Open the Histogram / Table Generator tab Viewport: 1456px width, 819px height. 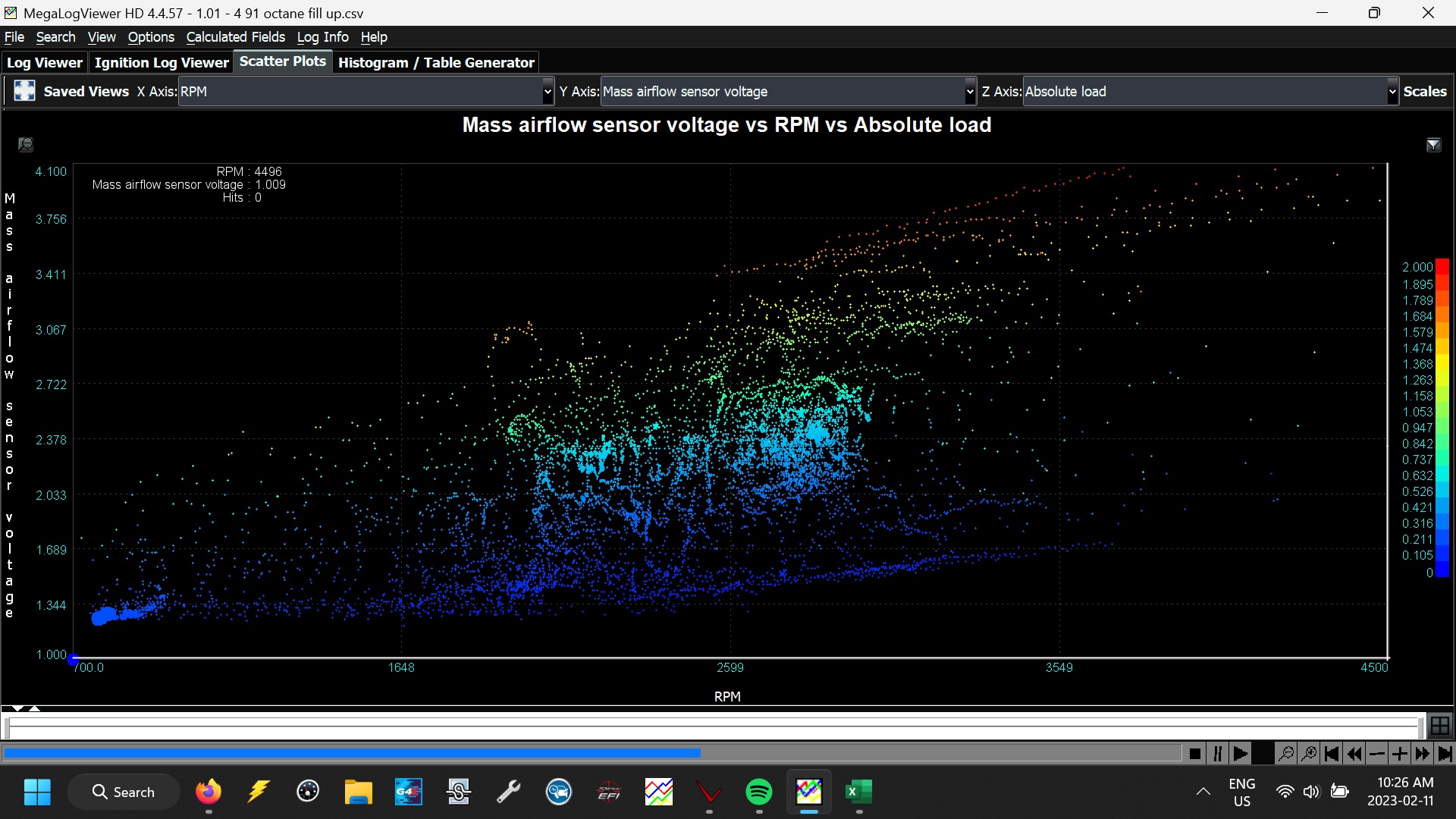437,62
